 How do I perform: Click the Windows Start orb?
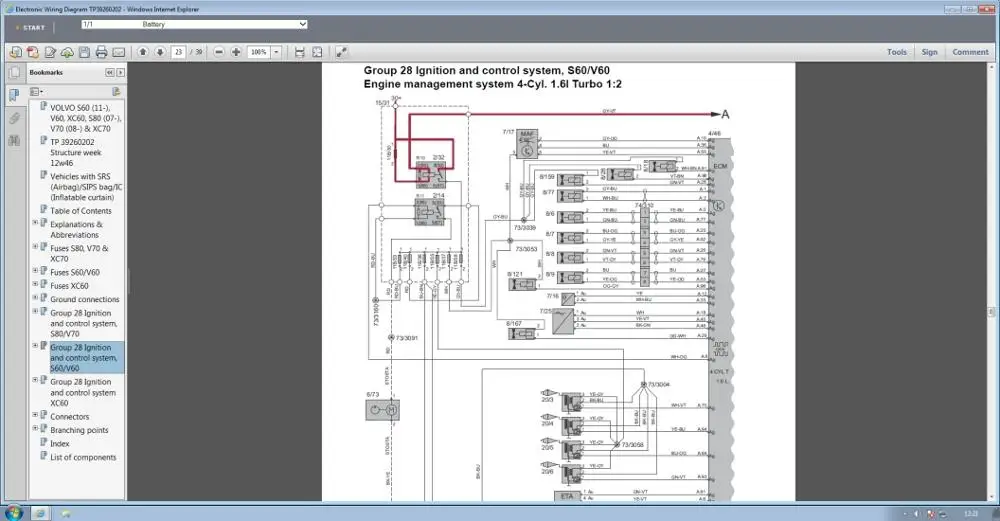pyautogui.click(x=13, y=512)
